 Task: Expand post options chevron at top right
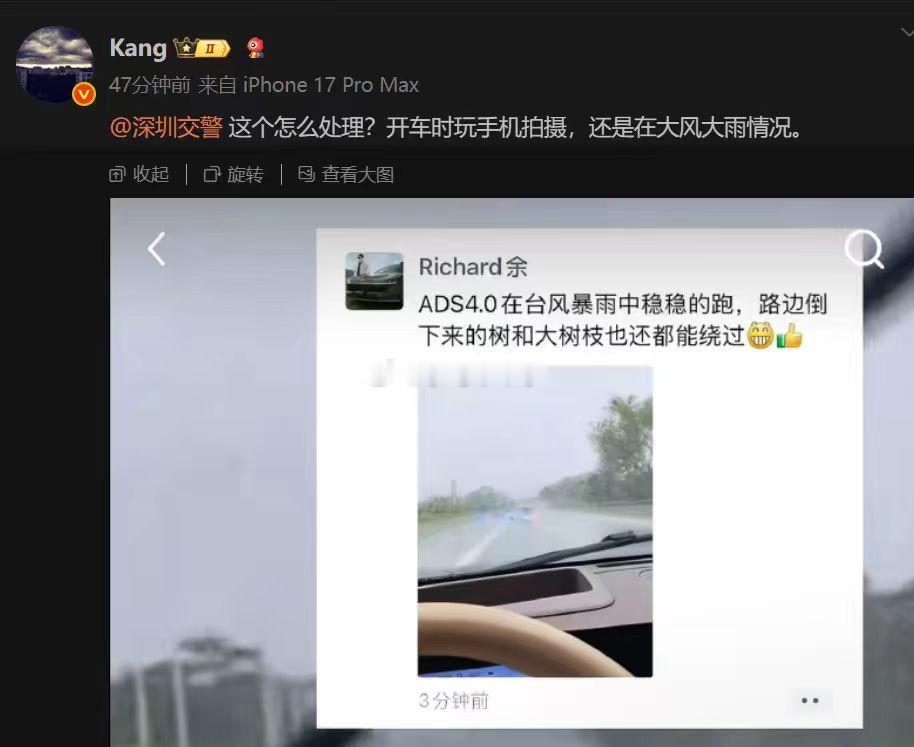click(906, 33)
